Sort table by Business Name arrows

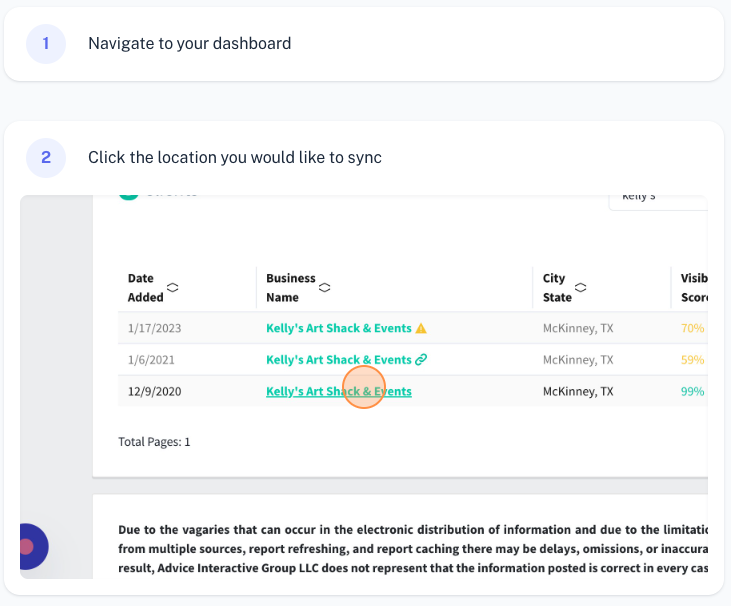[324, 288]
